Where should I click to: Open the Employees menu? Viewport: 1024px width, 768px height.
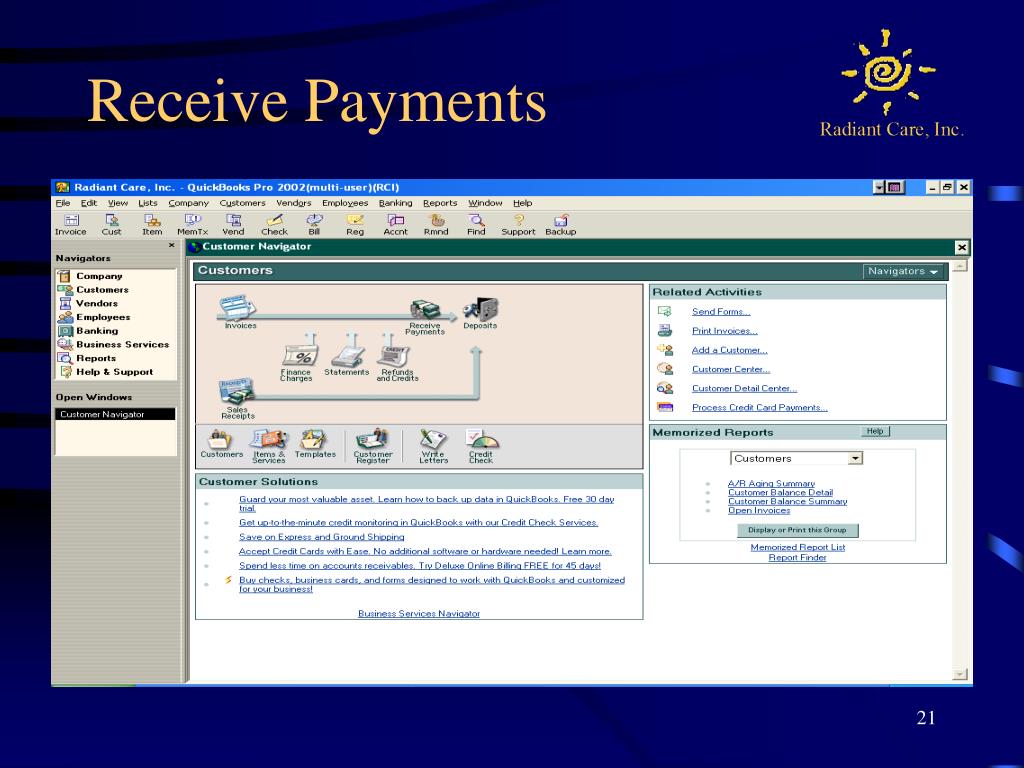(x=345, y=203)
